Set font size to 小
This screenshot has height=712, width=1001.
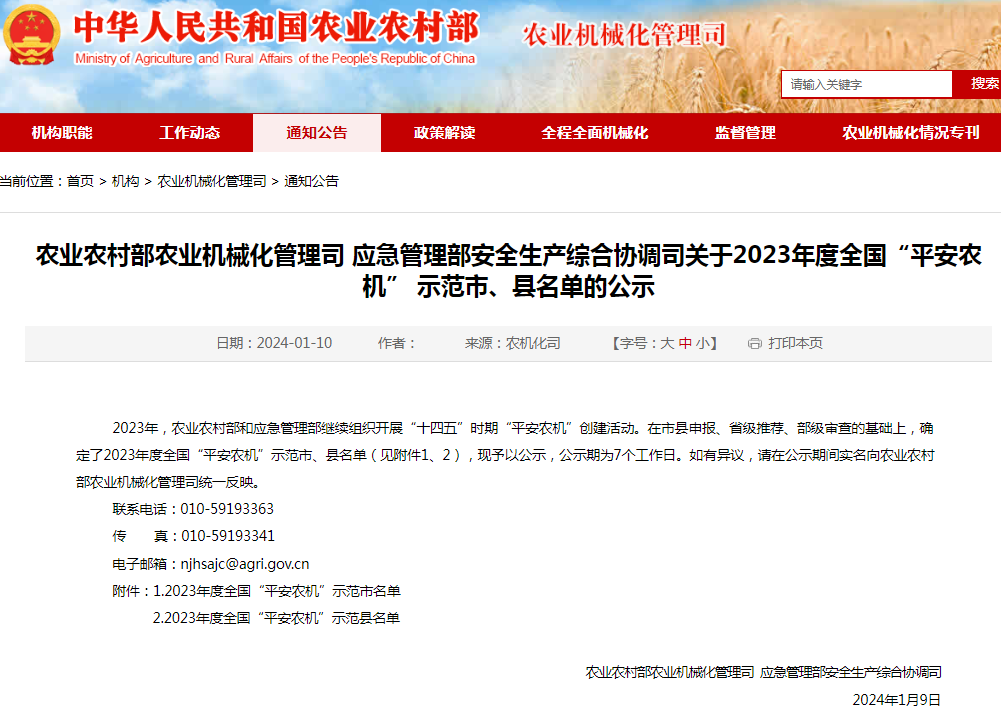coord(702,344)
